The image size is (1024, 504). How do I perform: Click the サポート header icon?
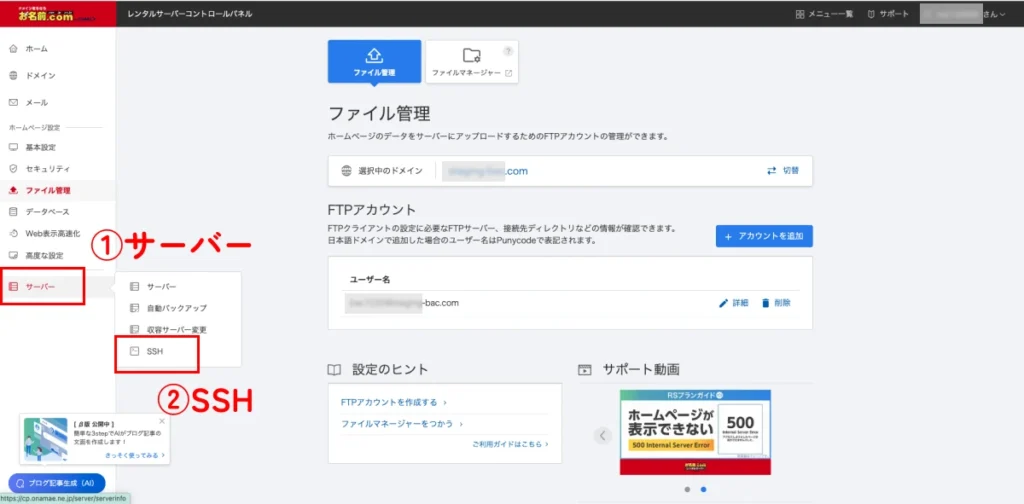[x=872, y=14]
